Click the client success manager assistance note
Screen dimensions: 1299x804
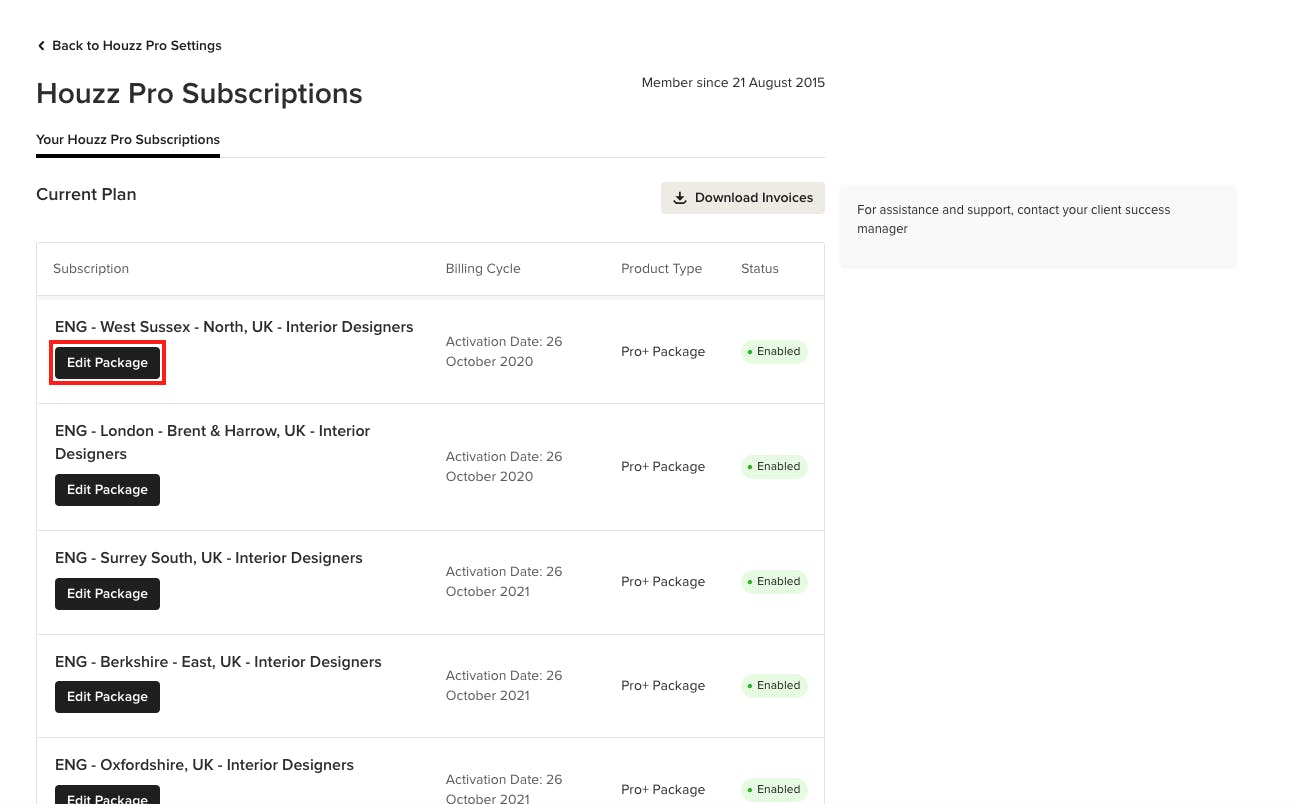[1013, 219]
